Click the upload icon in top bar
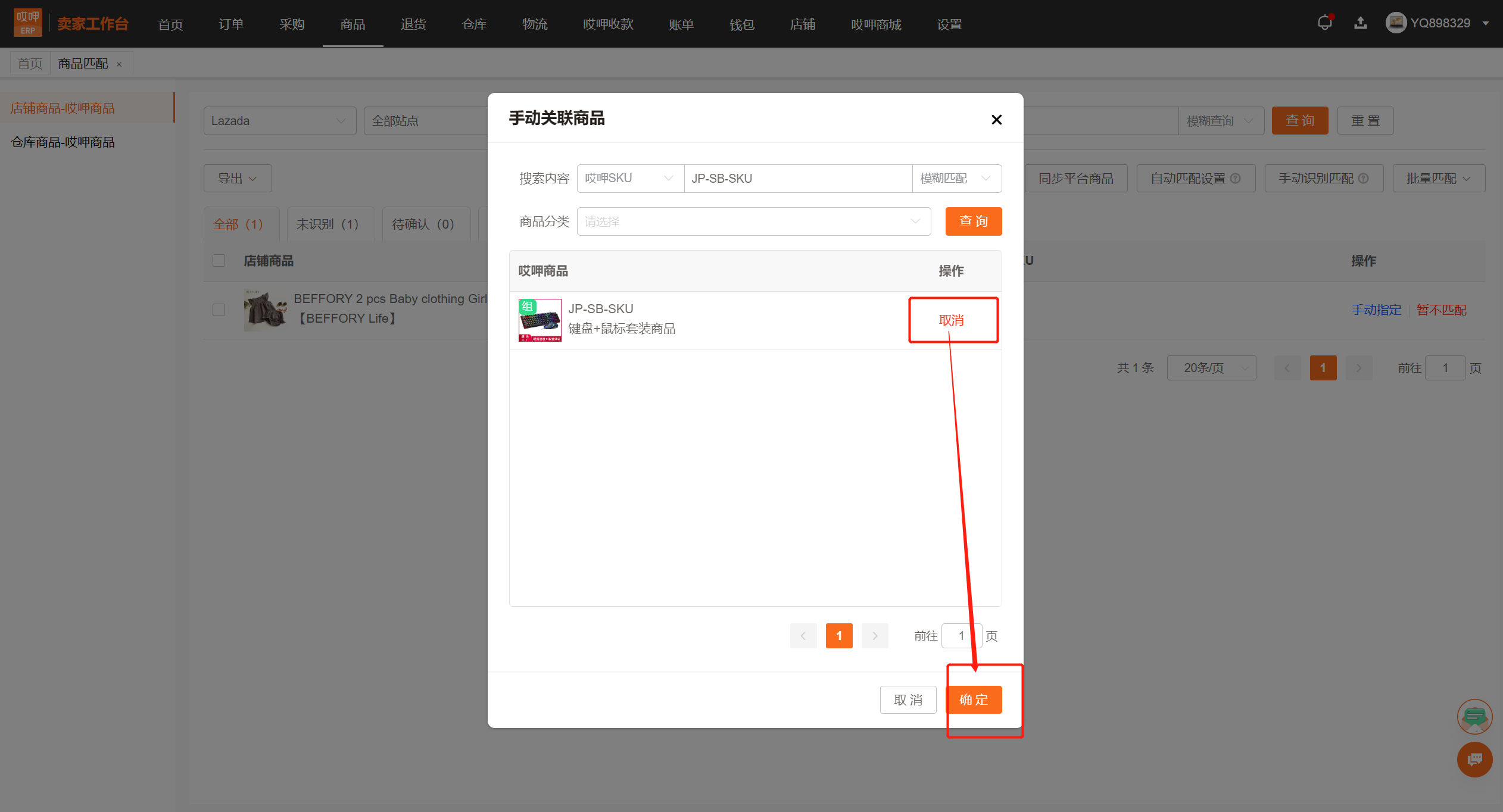The image size is (1503, 812). 1361,23
